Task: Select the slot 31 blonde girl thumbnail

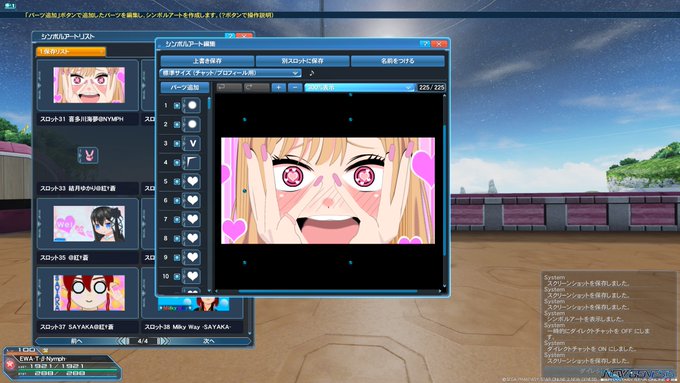Action: coord(89,85)
